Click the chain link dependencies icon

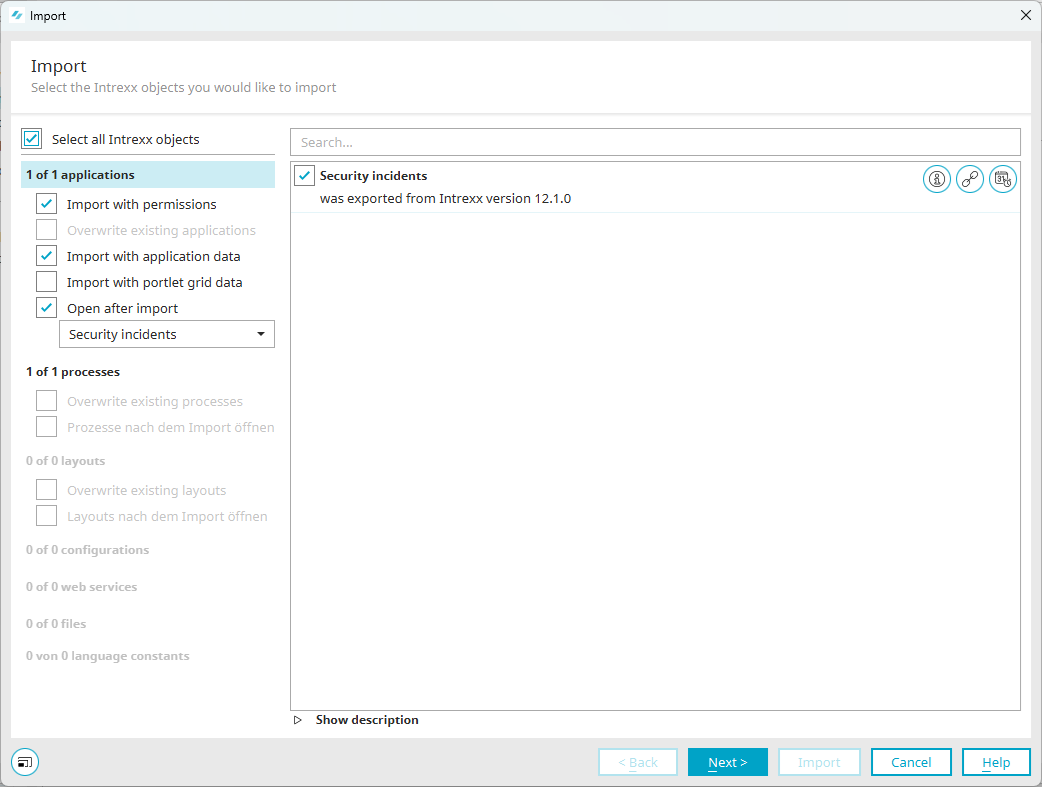click(970, 179)
